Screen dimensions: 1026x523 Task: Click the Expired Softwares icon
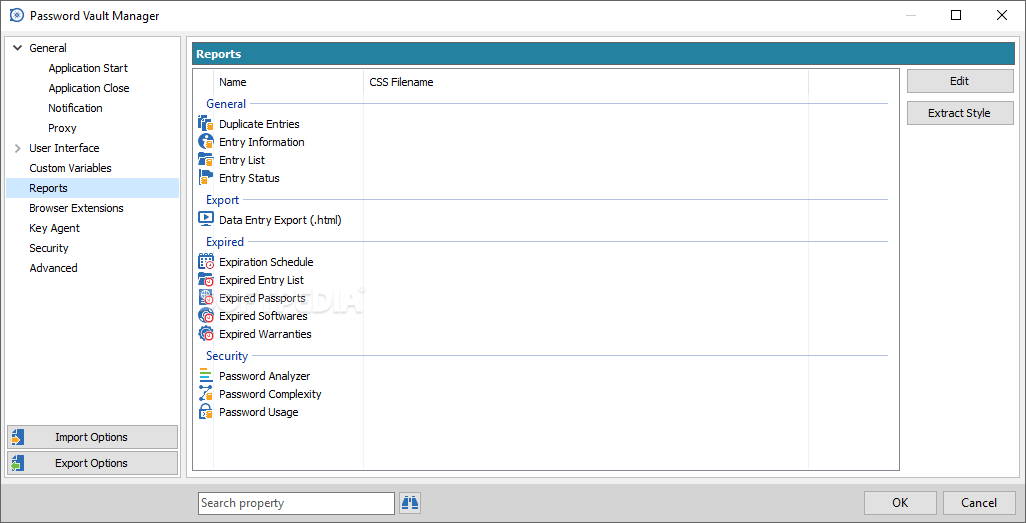(205, 316)
